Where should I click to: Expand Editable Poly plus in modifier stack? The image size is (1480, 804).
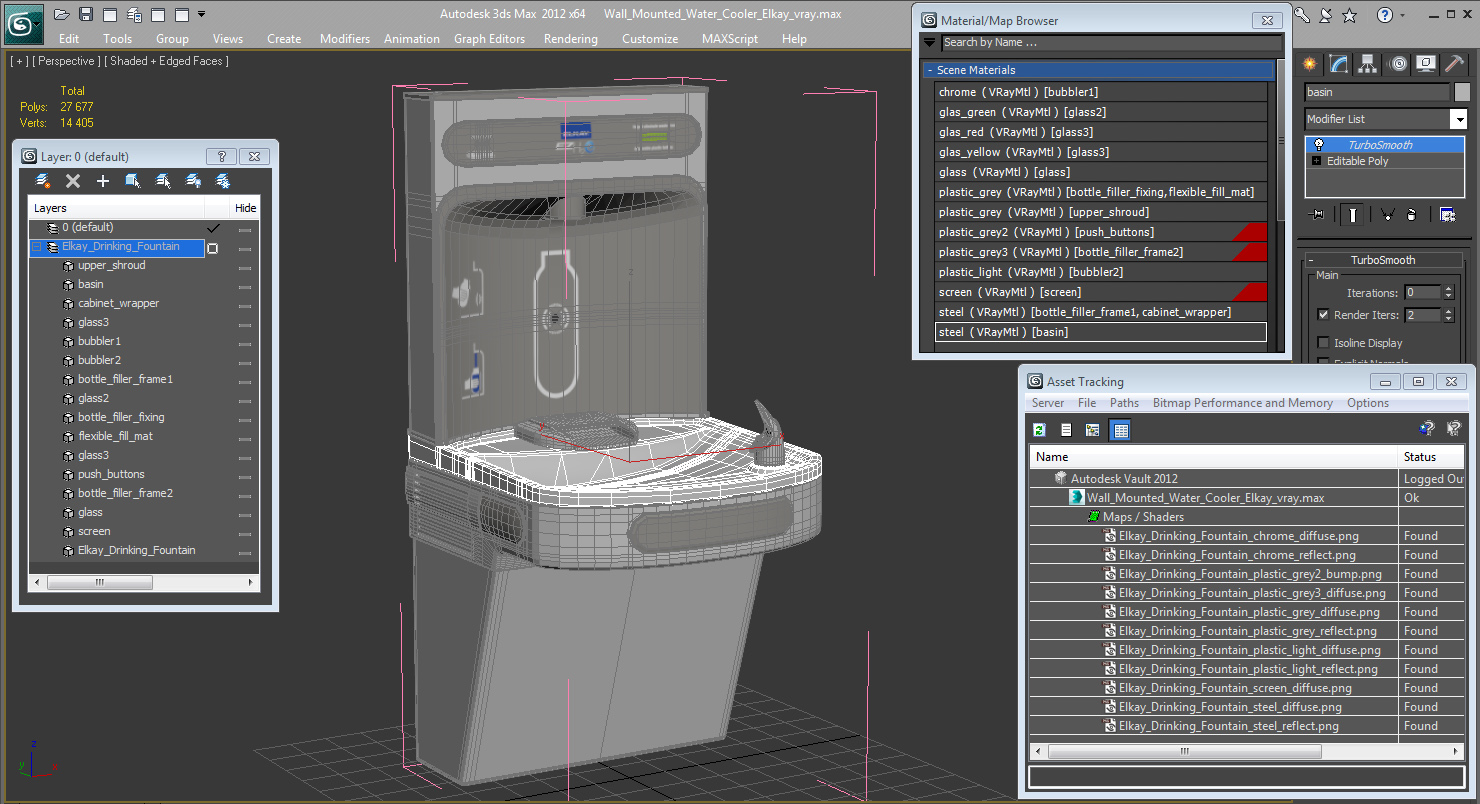coord(1317,161)
